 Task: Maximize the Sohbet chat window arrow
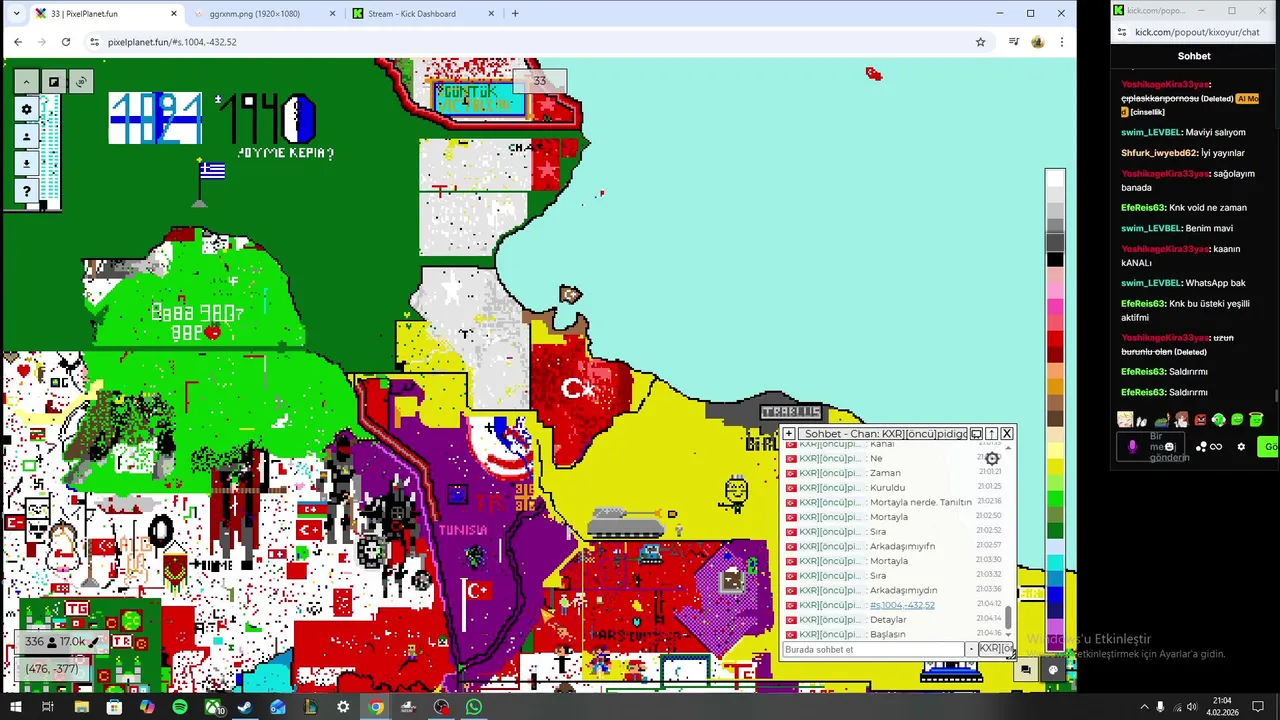coord(992,434)
